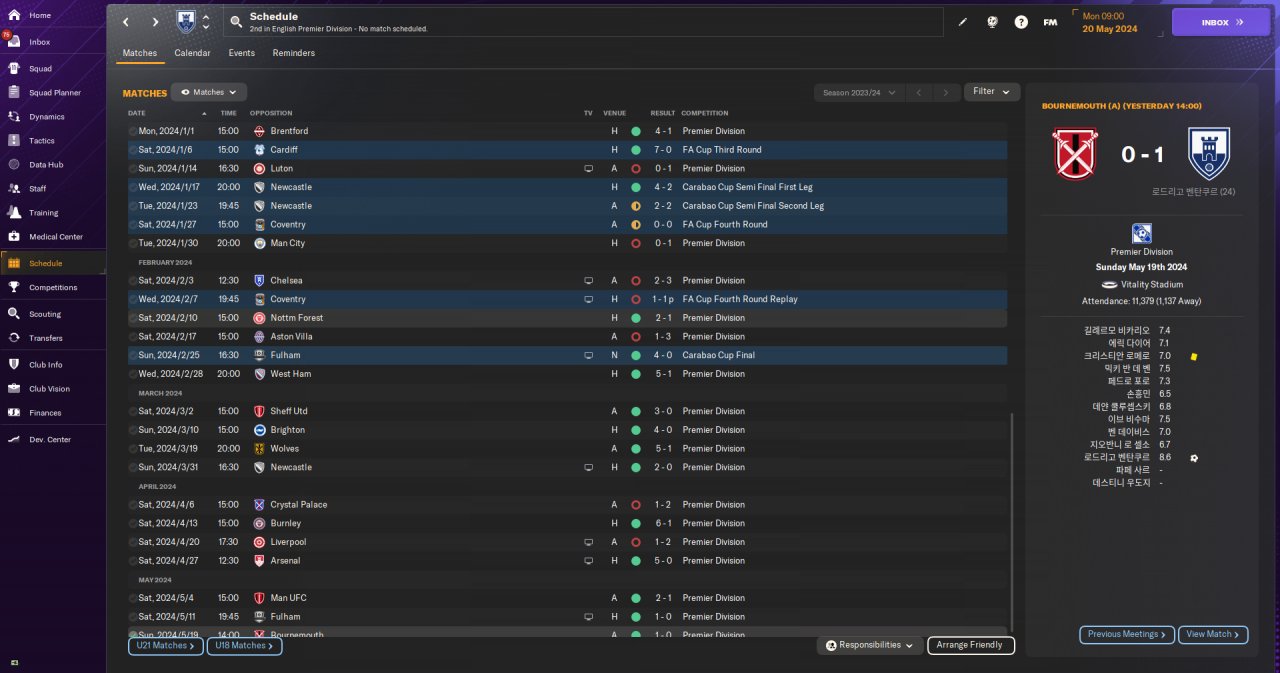Image resolution: width=1280 pixels, height=673 pixels.
Task: Open Club Vision sidebar icon
Action: 14,389
